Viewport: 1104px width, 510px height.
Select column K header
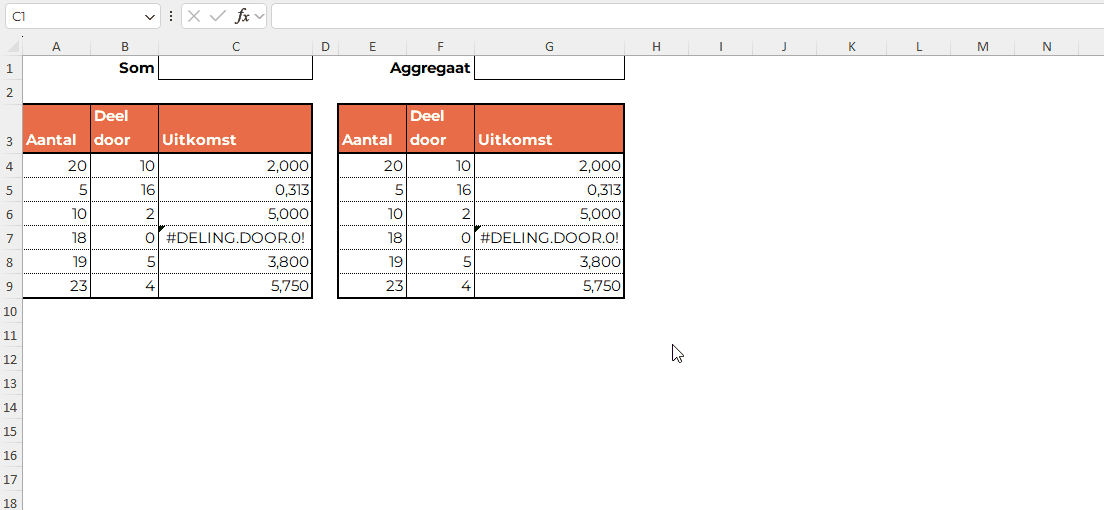pos(851,46)
